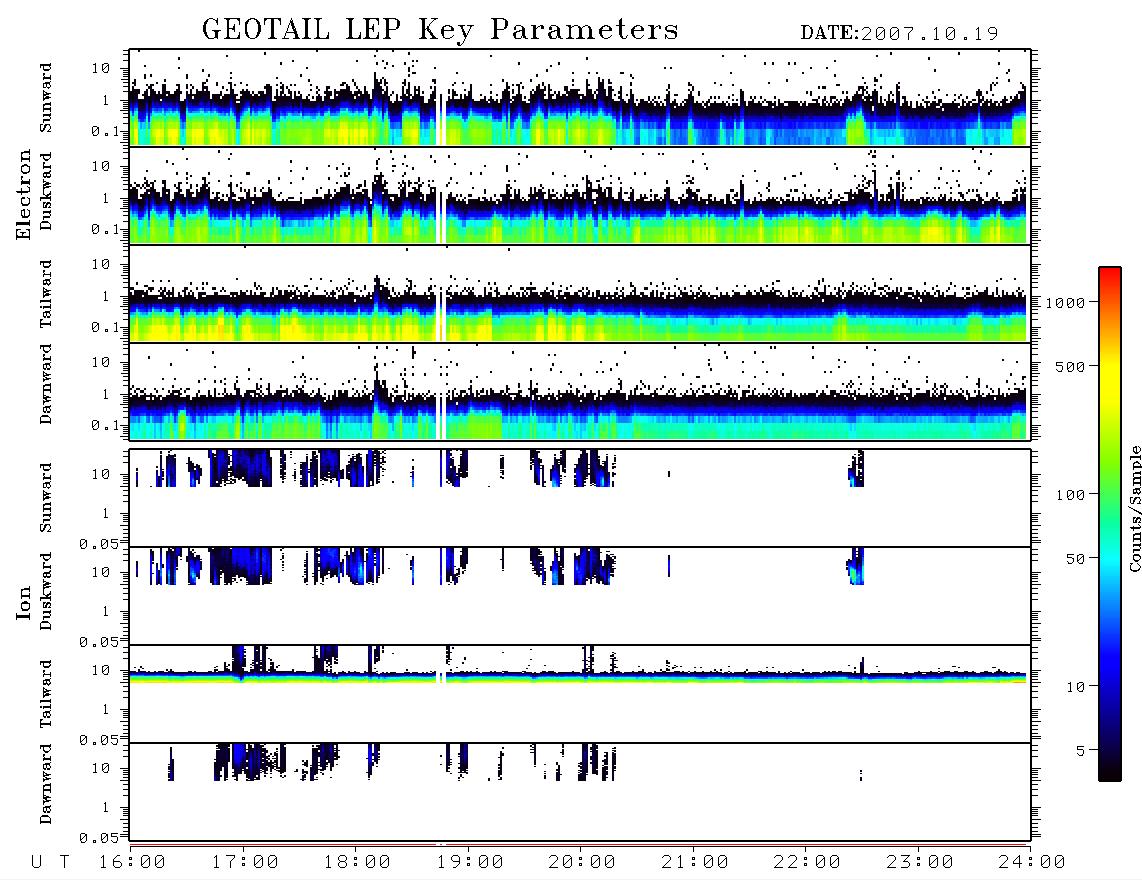This screenshot has width=1142, height=880.
Task: Click the Electron Sunward panel label
Action: click(46, 98)
